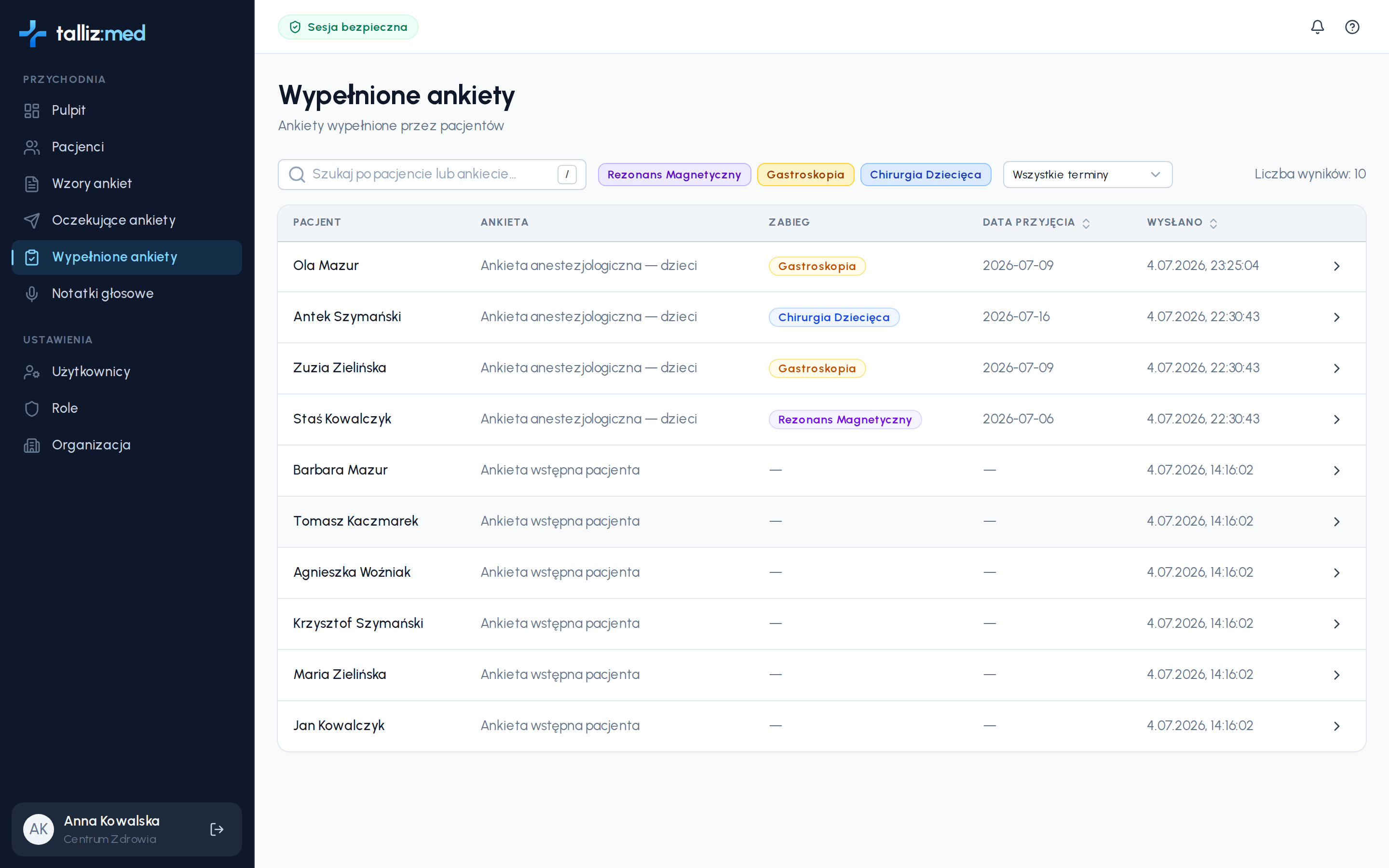This screenshot has width=1389, height=868.
Task: Open Ola Mazur row chevron
Action: (1337, 266)
